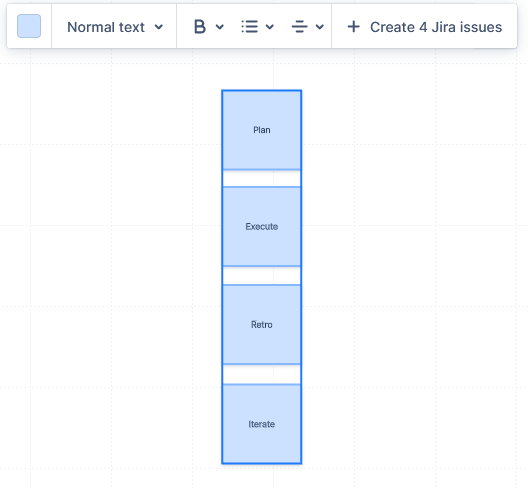The width and height of the screenshot is (528, 488).
Task: Select the Retro sticky note
Action: tap(262, 325)
